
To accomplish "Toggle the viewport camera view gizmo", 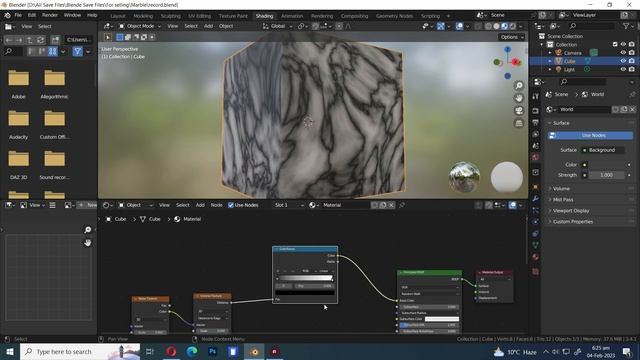I will 519,111.
